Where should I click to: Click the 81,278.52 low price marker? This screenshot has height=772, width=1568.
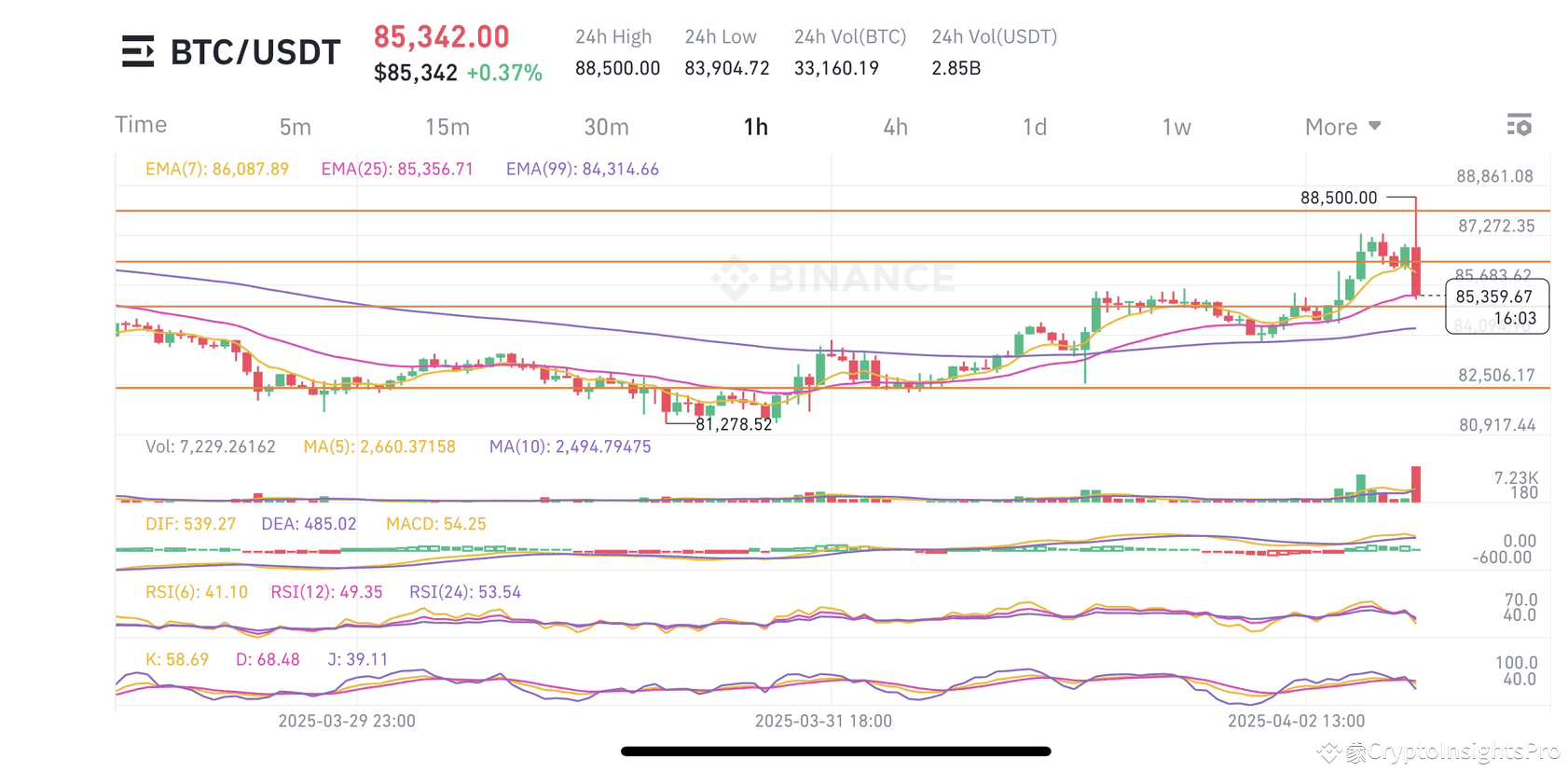coord(734,424)
